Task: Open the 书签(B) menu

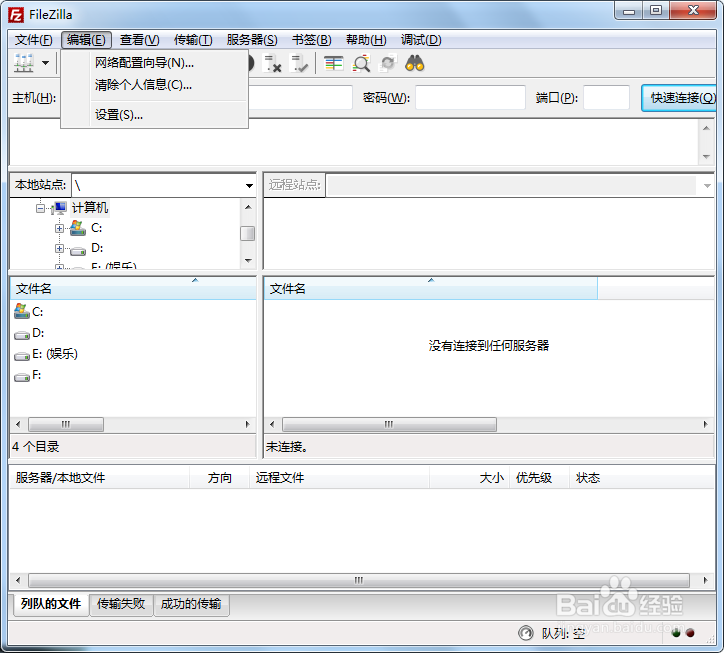Action: pos(311,40)
